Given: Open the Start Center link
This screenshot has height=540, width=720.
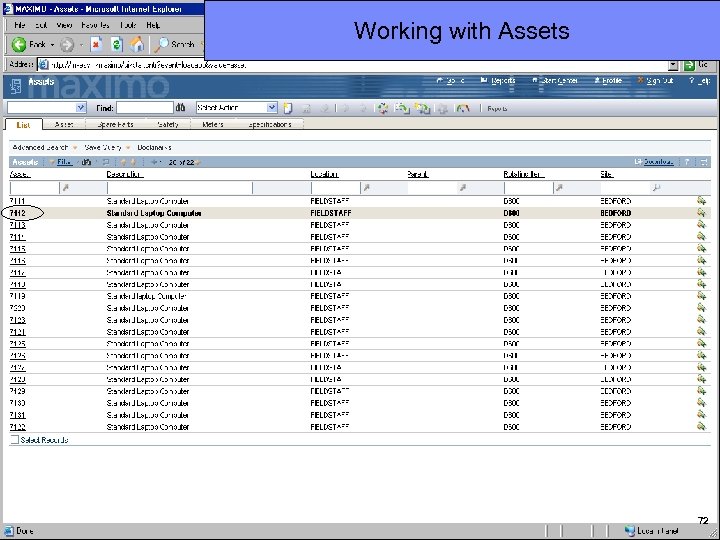Looking at the screenshot, I should pyautogui.click(x=555, y=81).
